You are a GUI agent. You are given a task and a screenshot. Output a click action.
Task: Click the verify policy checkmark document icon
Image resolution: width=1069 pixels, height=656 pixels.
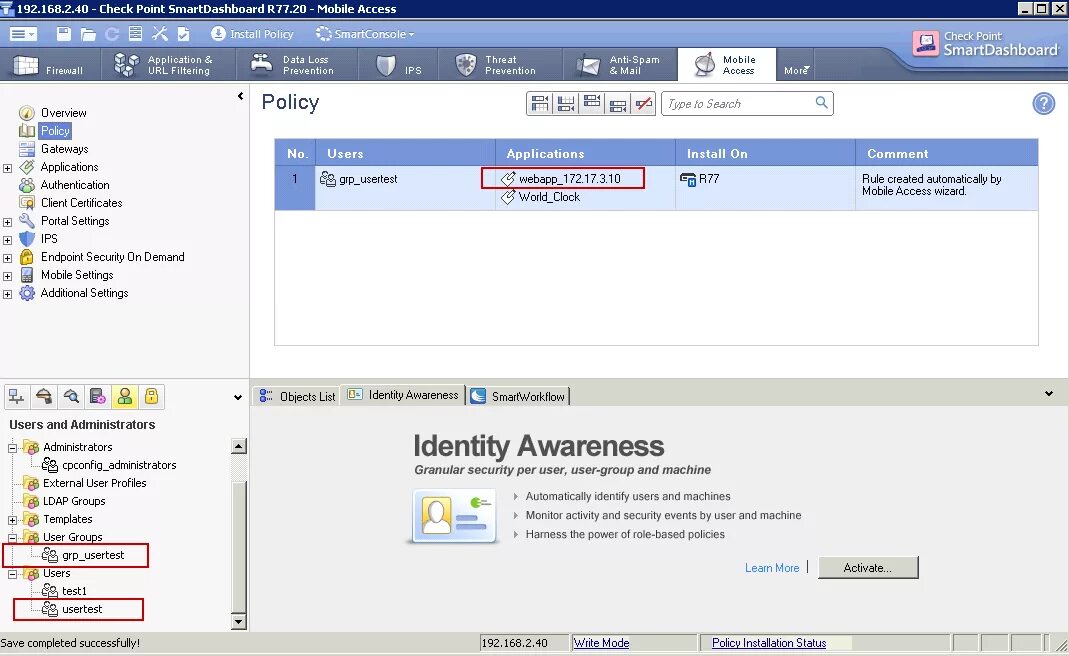click(x=183, y=34)
